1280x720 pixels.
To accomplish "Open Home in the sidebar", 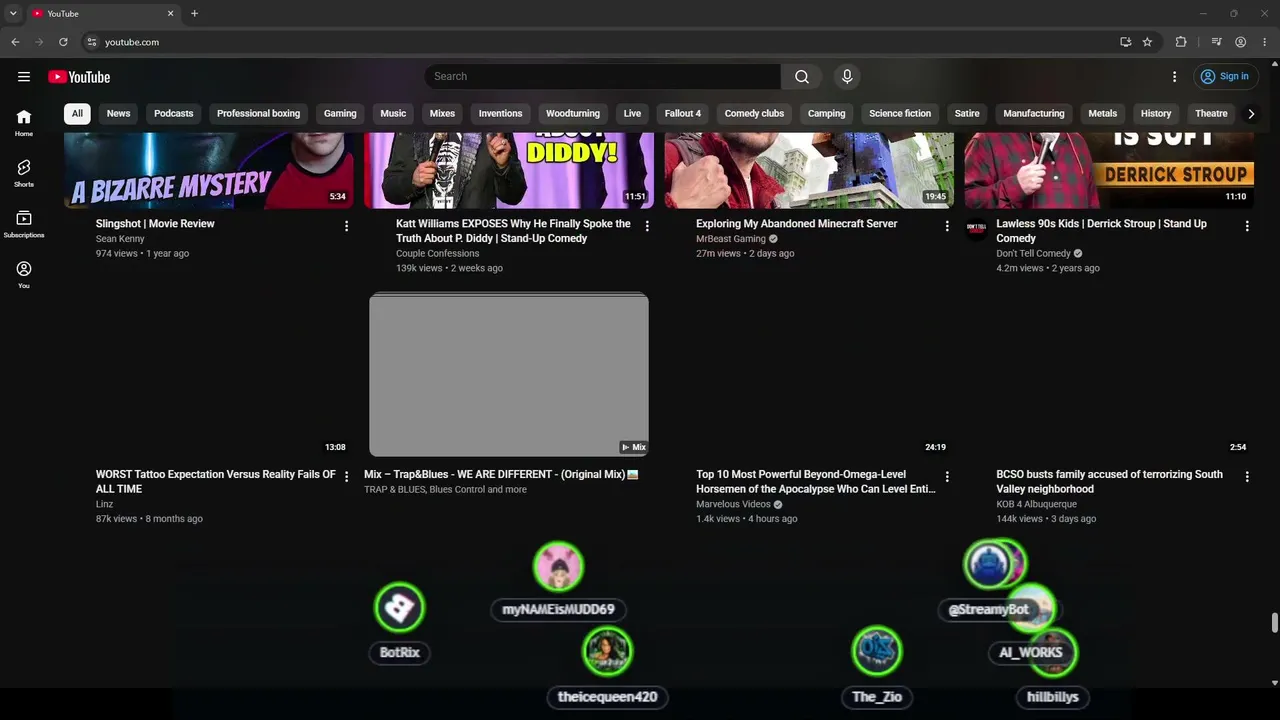I will coord(24,123).
